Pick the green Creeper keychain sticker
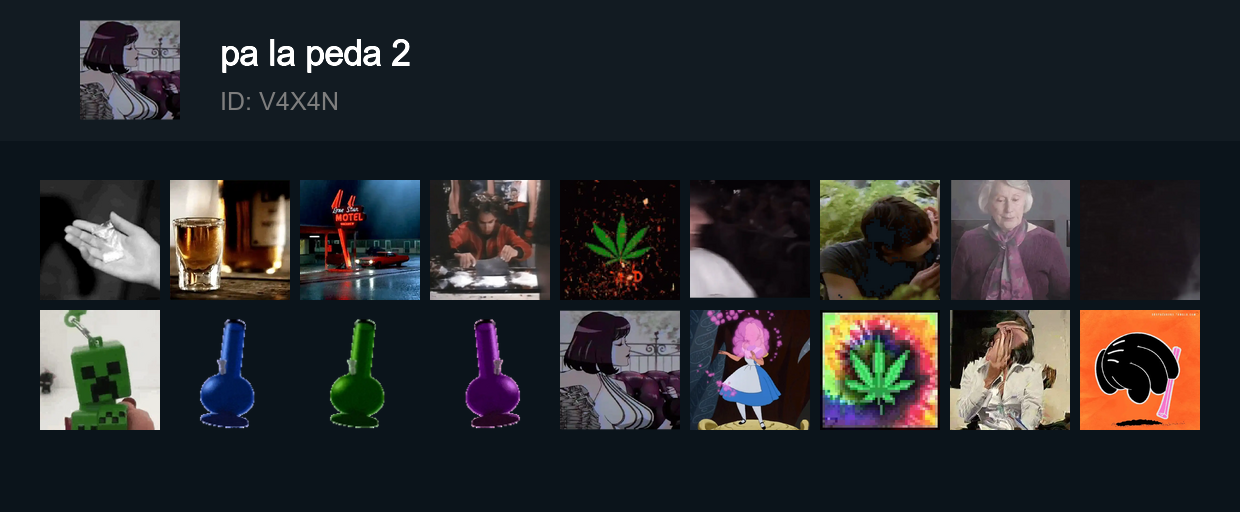 [100, 370]
